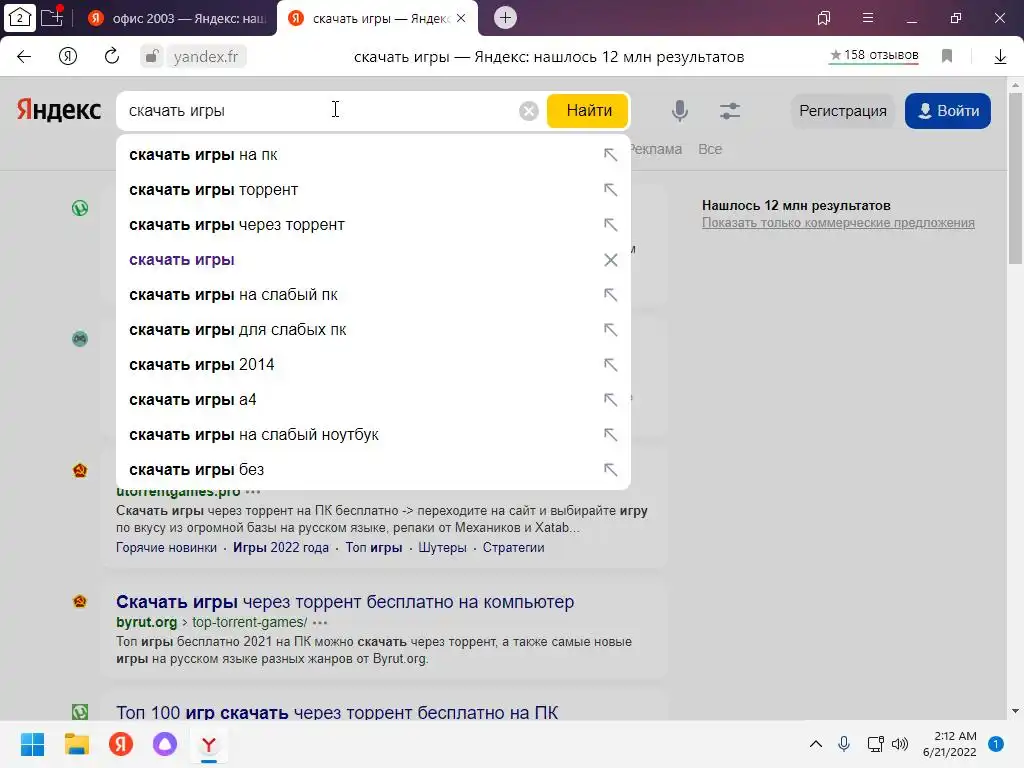Fill query arrow for 'скачать игры на пк'
Viewport: 1024px width, 768px height.
tap(611, 155)
